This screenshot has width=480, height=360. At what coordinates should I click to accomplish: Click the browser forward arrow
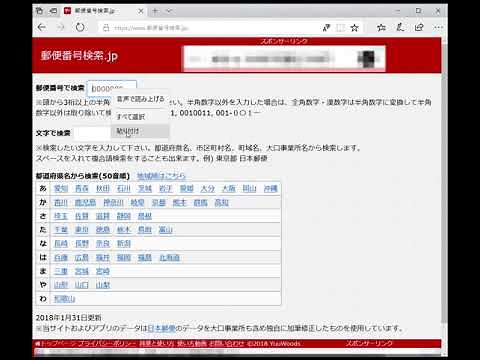click(61, 27)
